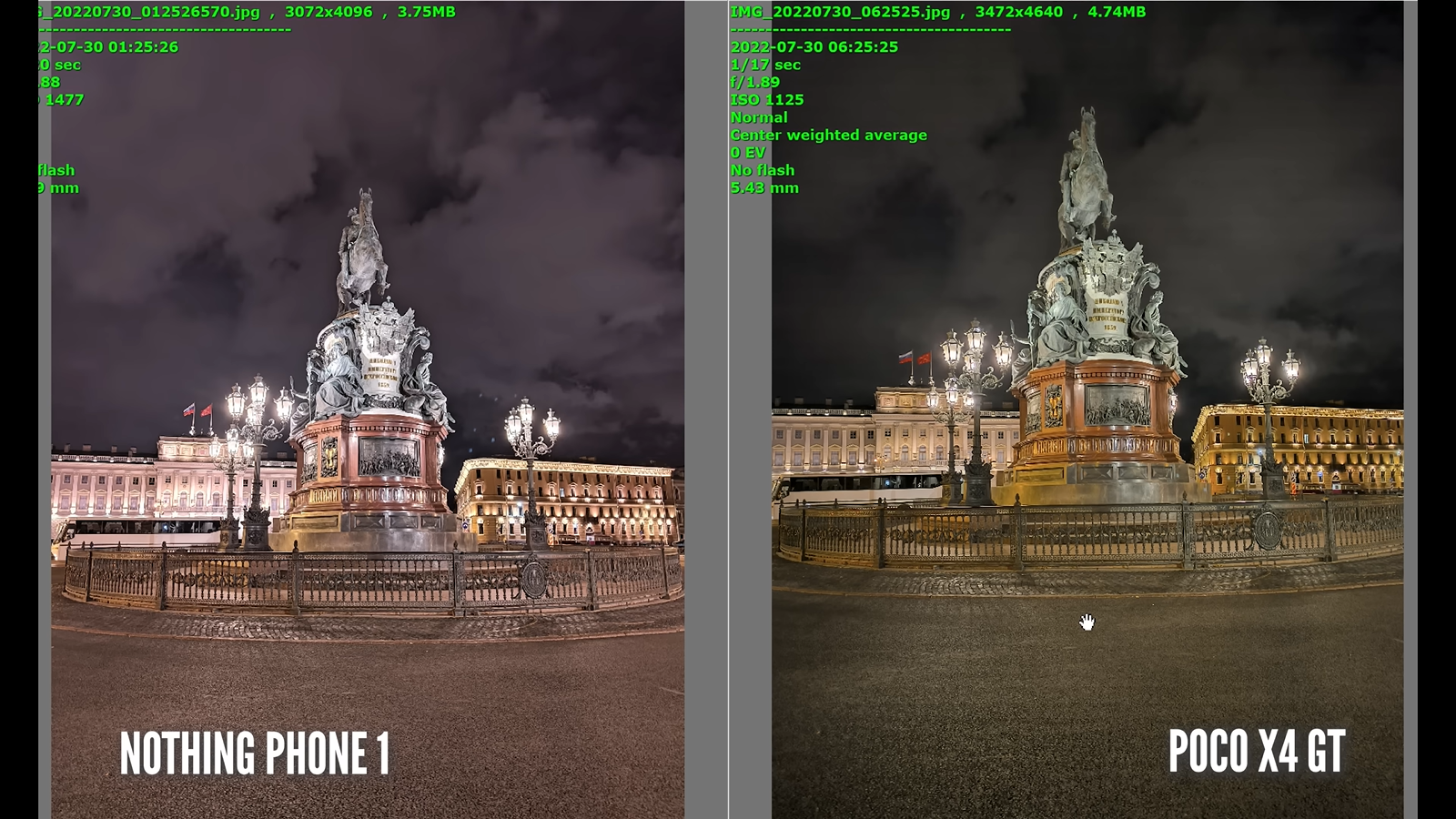Click the 3472x4640 resolution value
Image resolution: width=1456 pixels, height=819 pixels.
[1018, 12]
